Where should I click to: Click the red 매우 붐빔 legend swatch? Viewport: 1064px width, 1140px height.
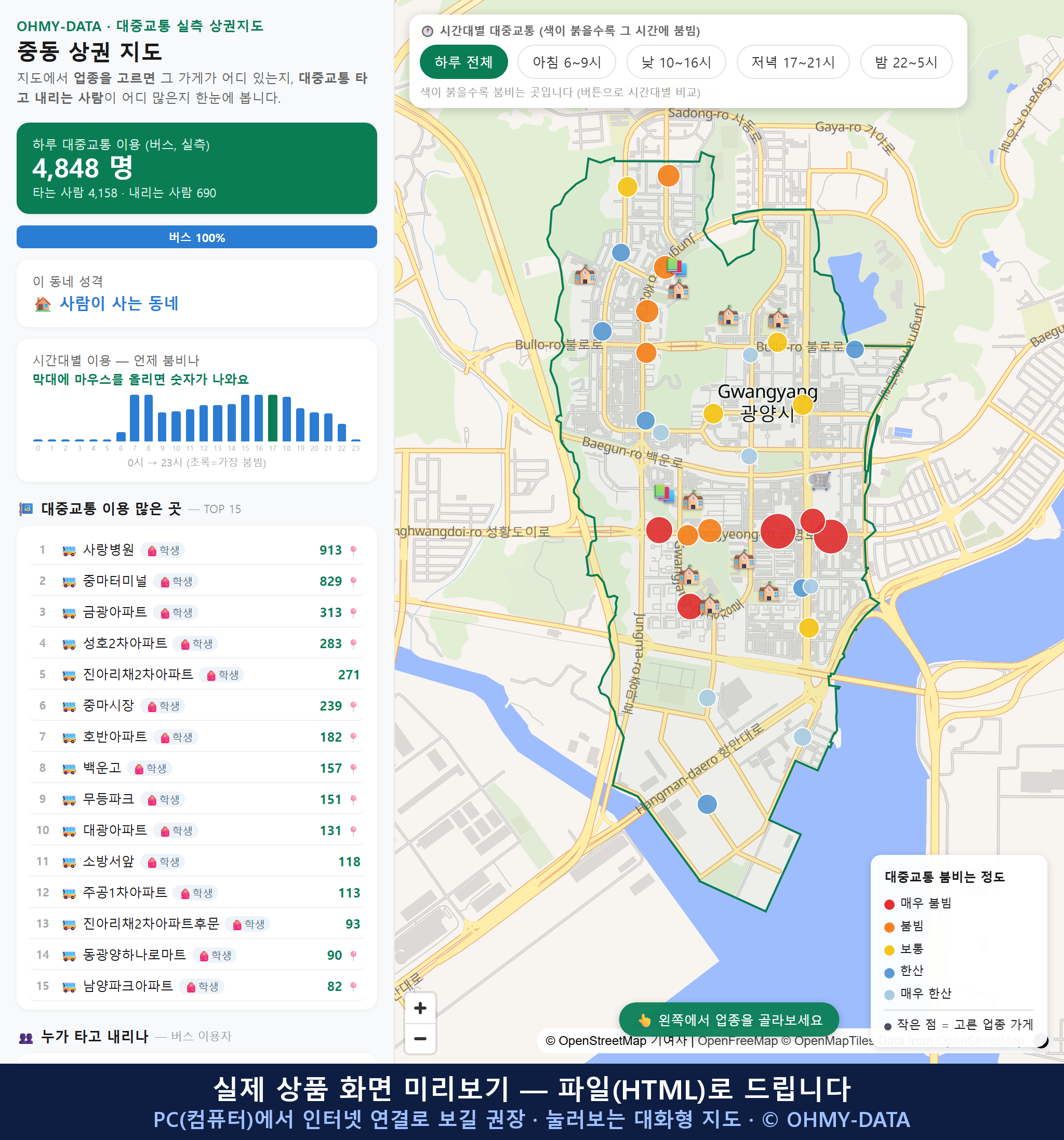point(889,904)
